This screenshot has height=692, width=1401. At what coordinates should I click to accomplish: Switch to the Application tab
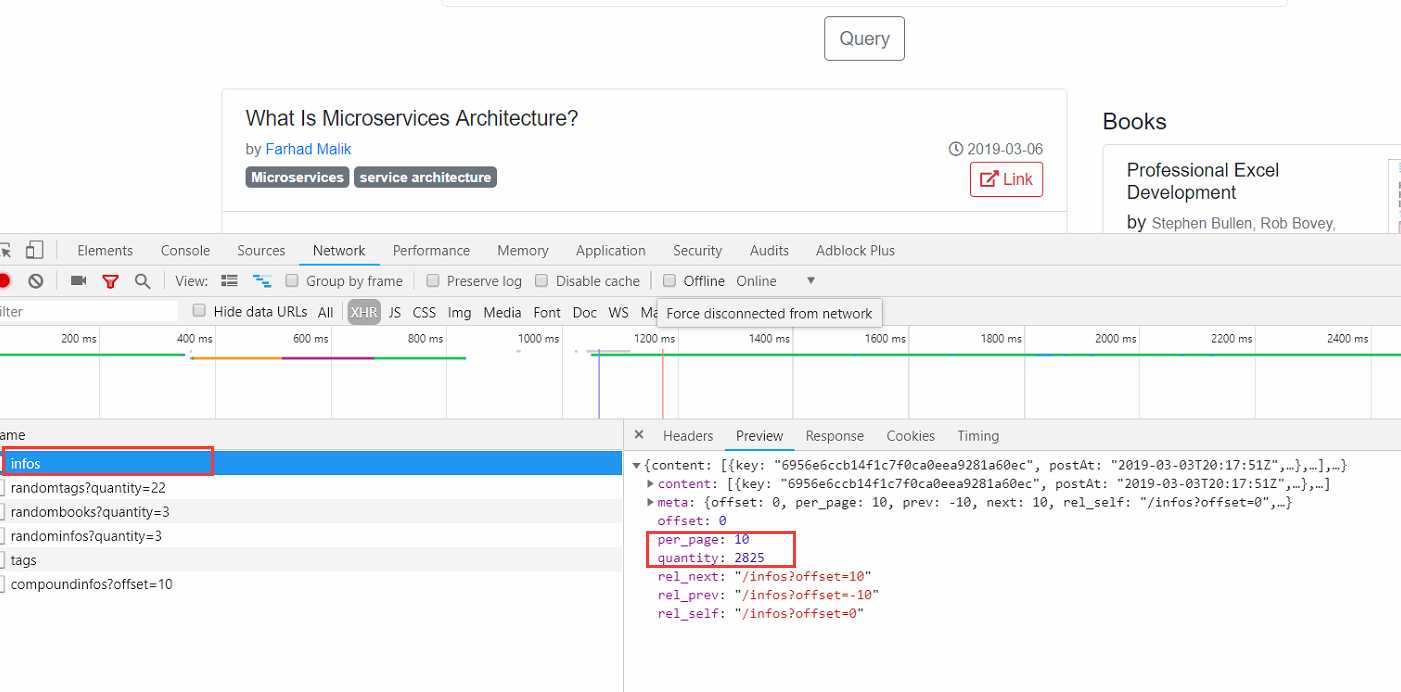[610, 250]
